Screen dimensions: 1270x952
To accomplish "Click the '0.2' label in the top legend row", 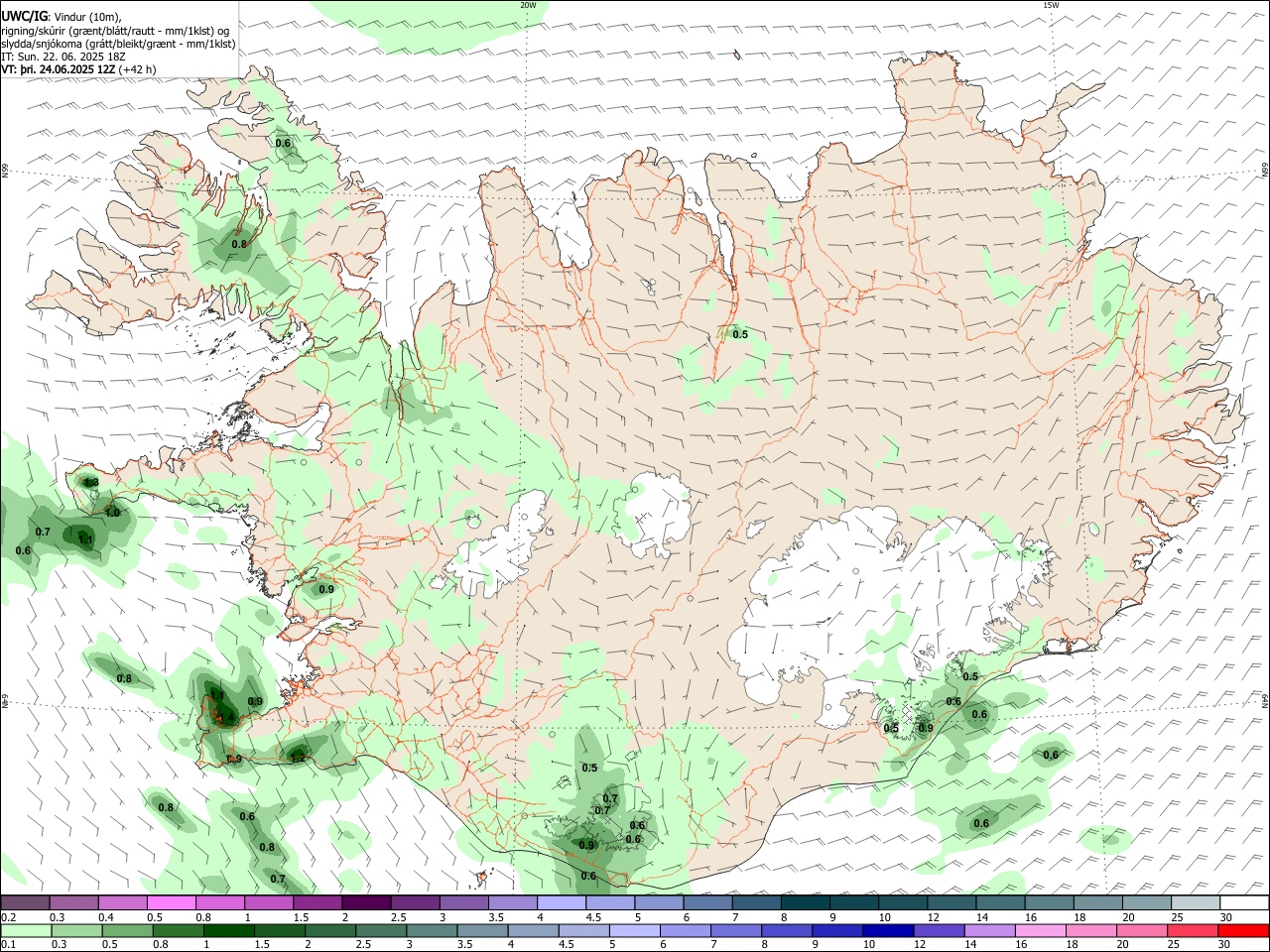I will pos(8,917).
